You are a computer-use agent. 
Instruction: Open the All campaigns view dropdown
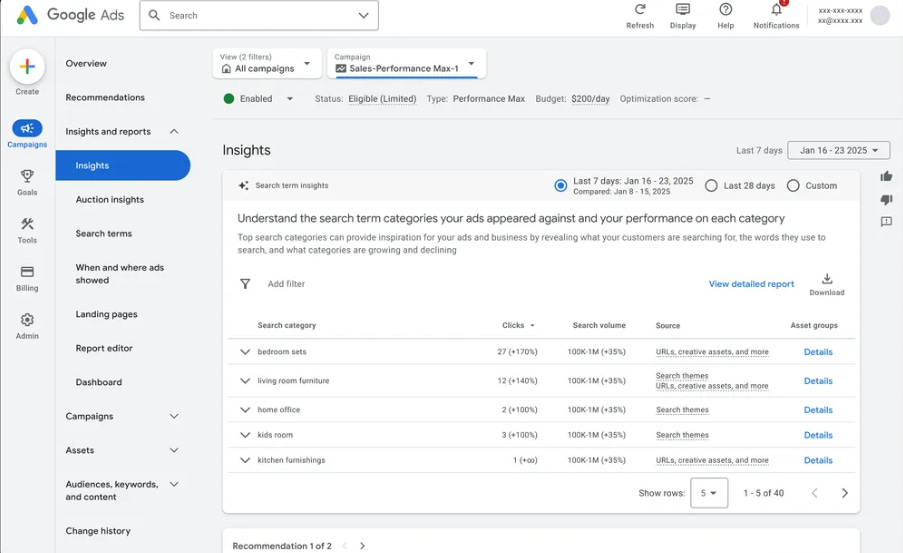coord(267,63)
